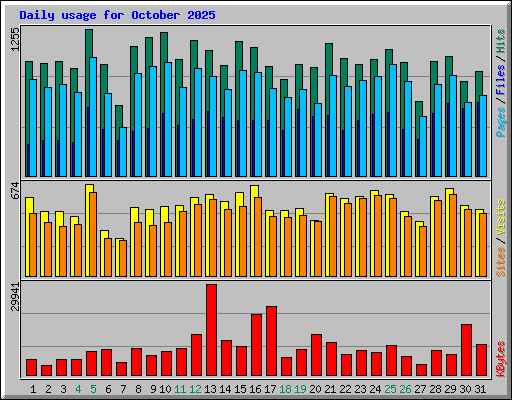The height and width of the screenshot is (400, 512).
Task: Click day label 9 on the x-axis
Action: (153, 389)
